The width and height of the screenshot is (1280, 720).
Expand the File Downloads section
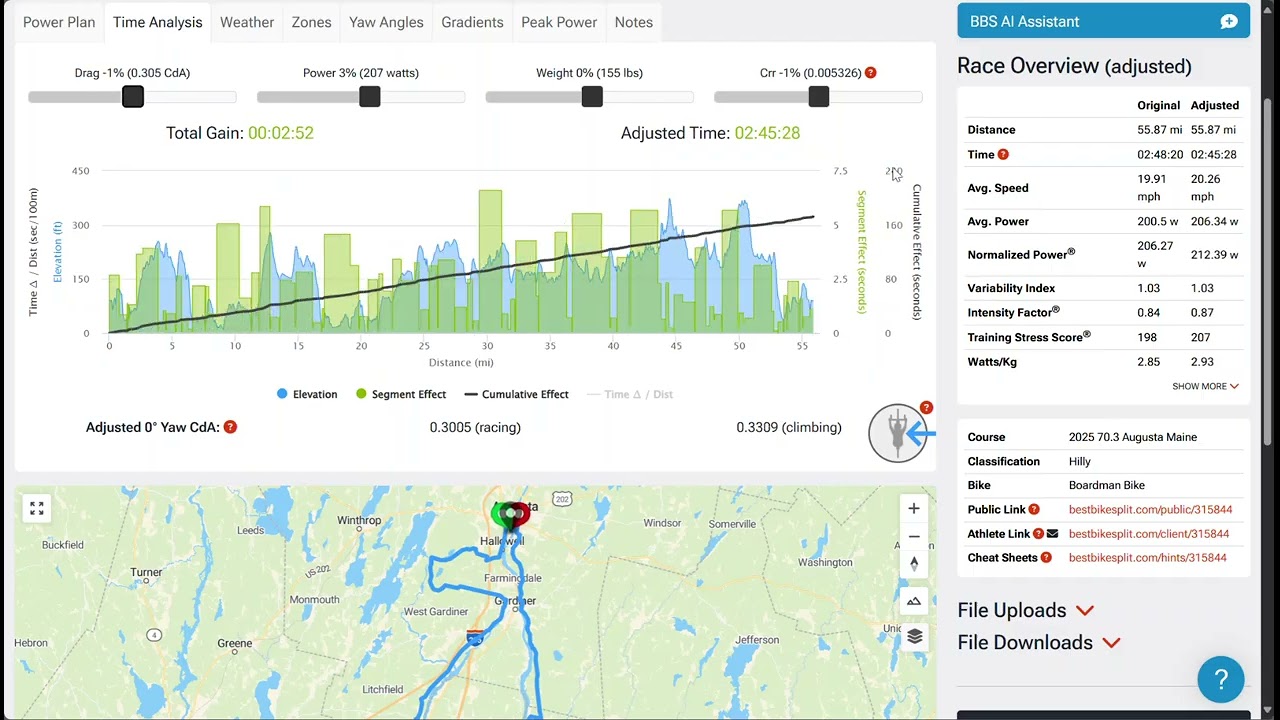coord(1039,642)
